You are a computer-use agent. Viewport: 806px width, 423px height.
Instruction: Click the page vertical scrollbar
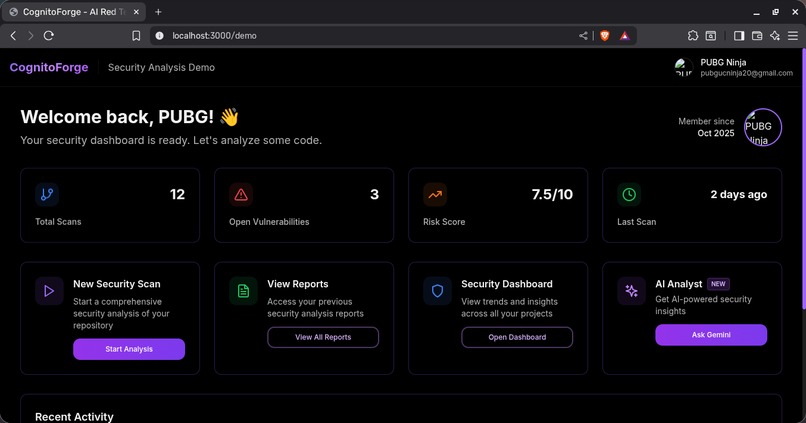pyautogui.click(x=803, y=179)
